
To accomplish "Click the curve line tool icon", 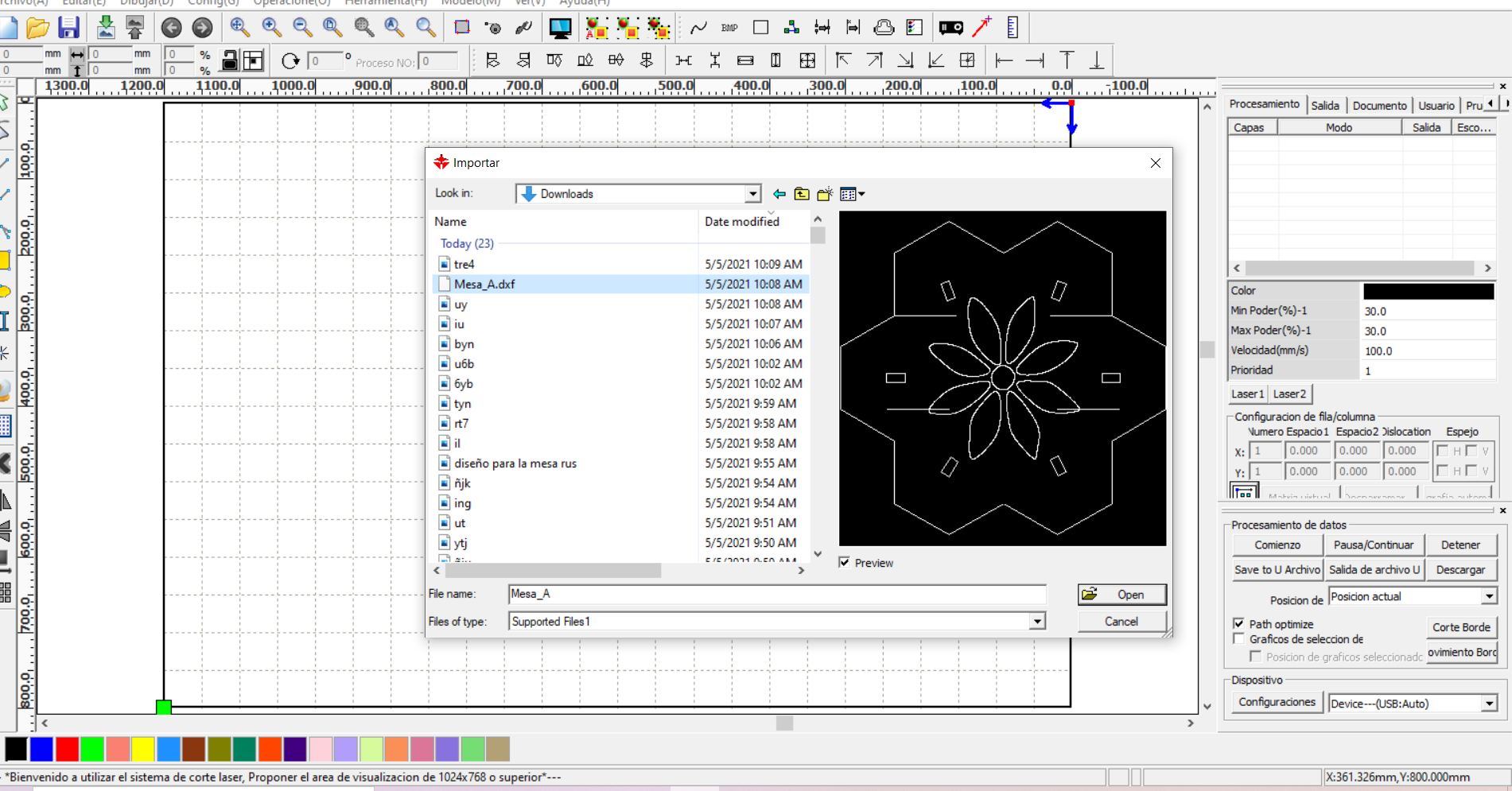I will pos(698,28).
